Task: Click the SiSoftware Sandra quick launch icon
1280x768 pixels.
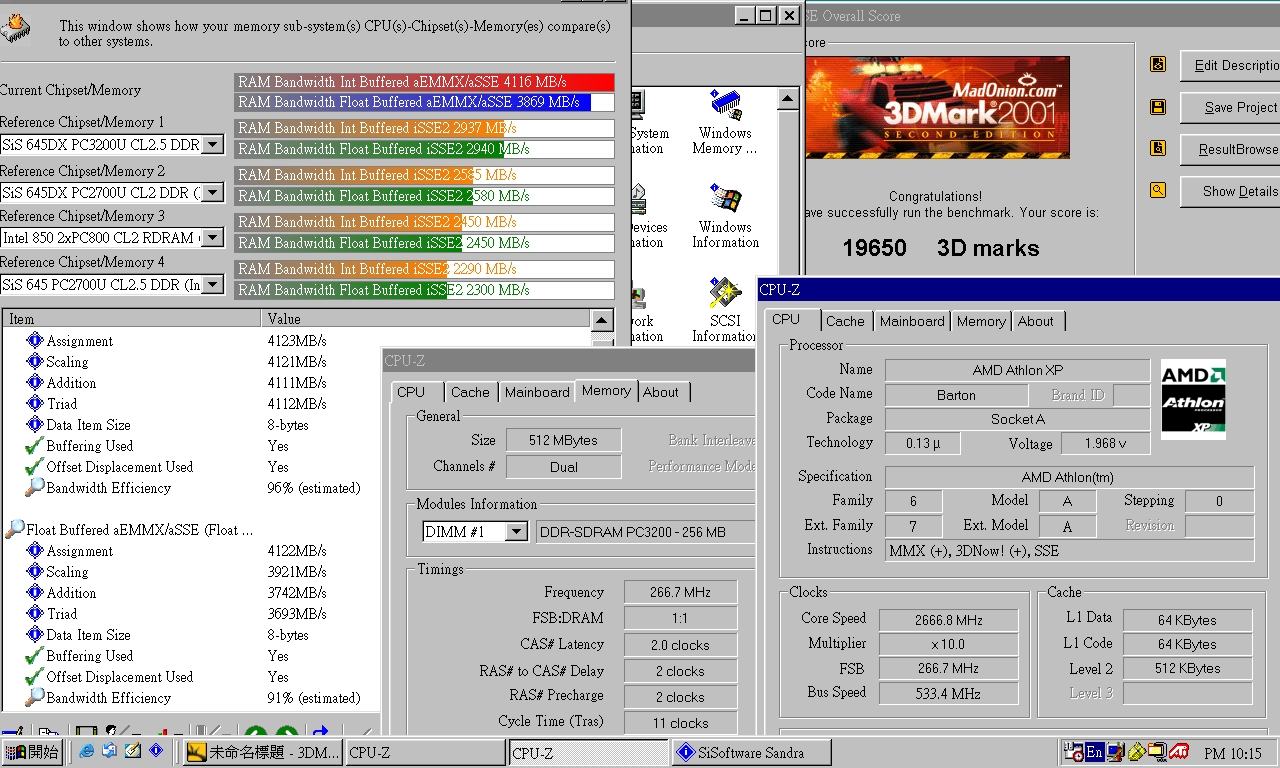Action: [156, 751]
